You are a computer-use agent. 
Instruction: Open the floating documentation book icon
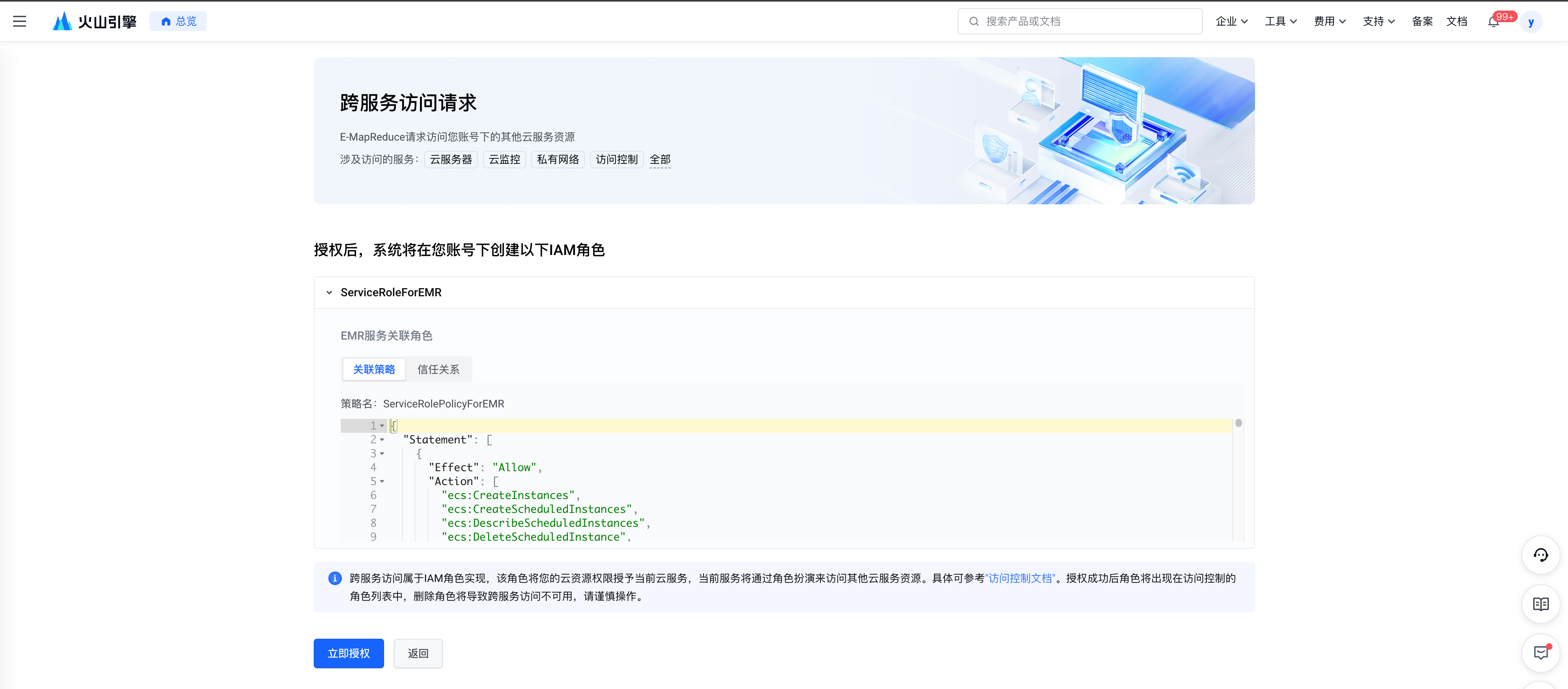(x=1541, y=604)
